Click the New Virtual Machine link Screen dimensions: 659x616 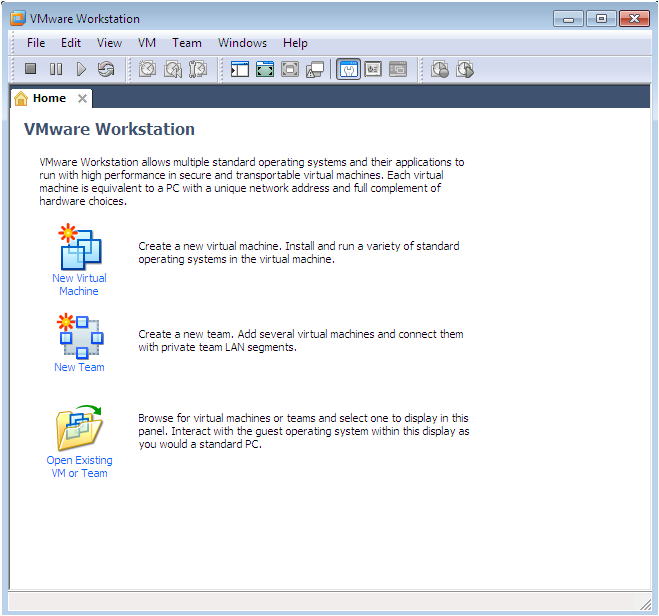(79, 285)
